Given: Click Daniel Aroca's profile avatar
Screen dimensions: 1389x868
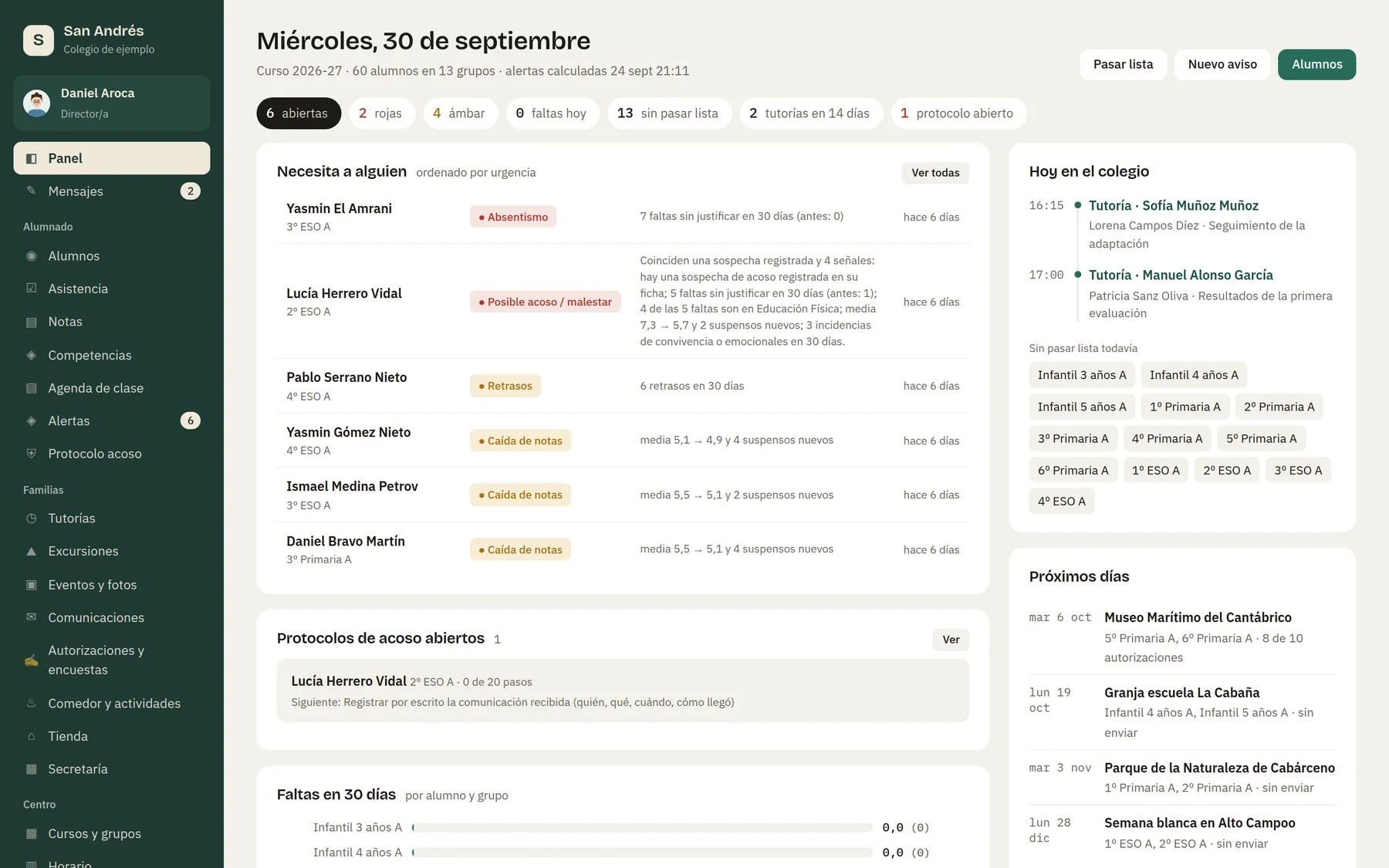Looking at the screenshot, I should tap(36, 103).
